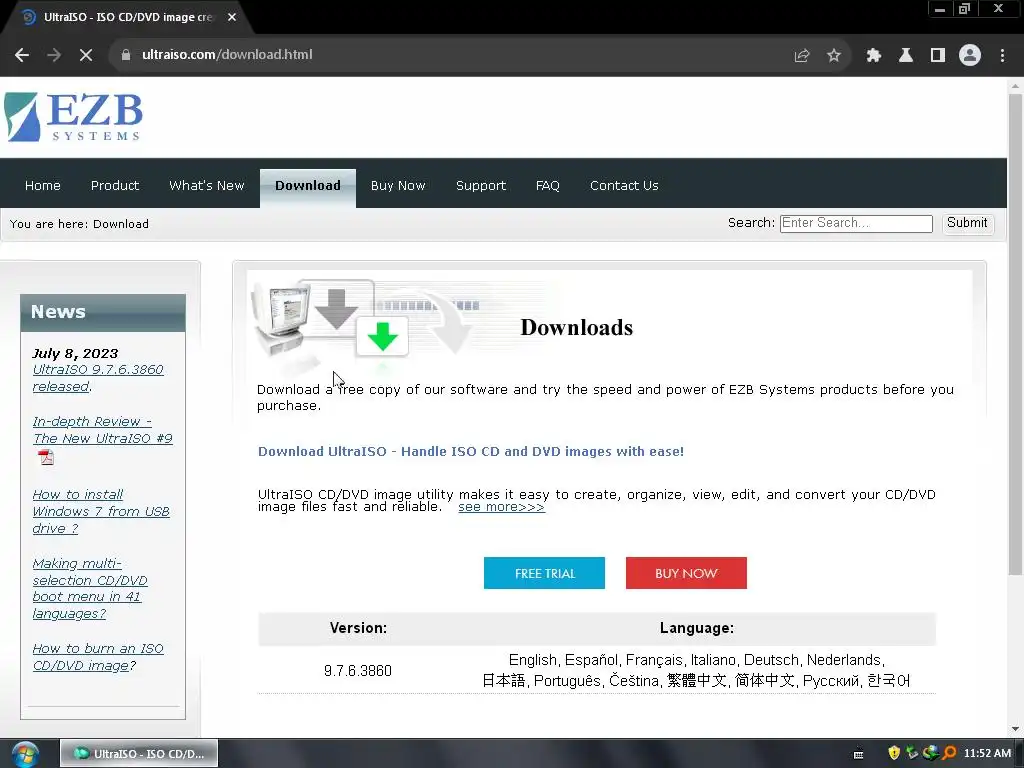Open the FAQ menu item

pos(547,185)
